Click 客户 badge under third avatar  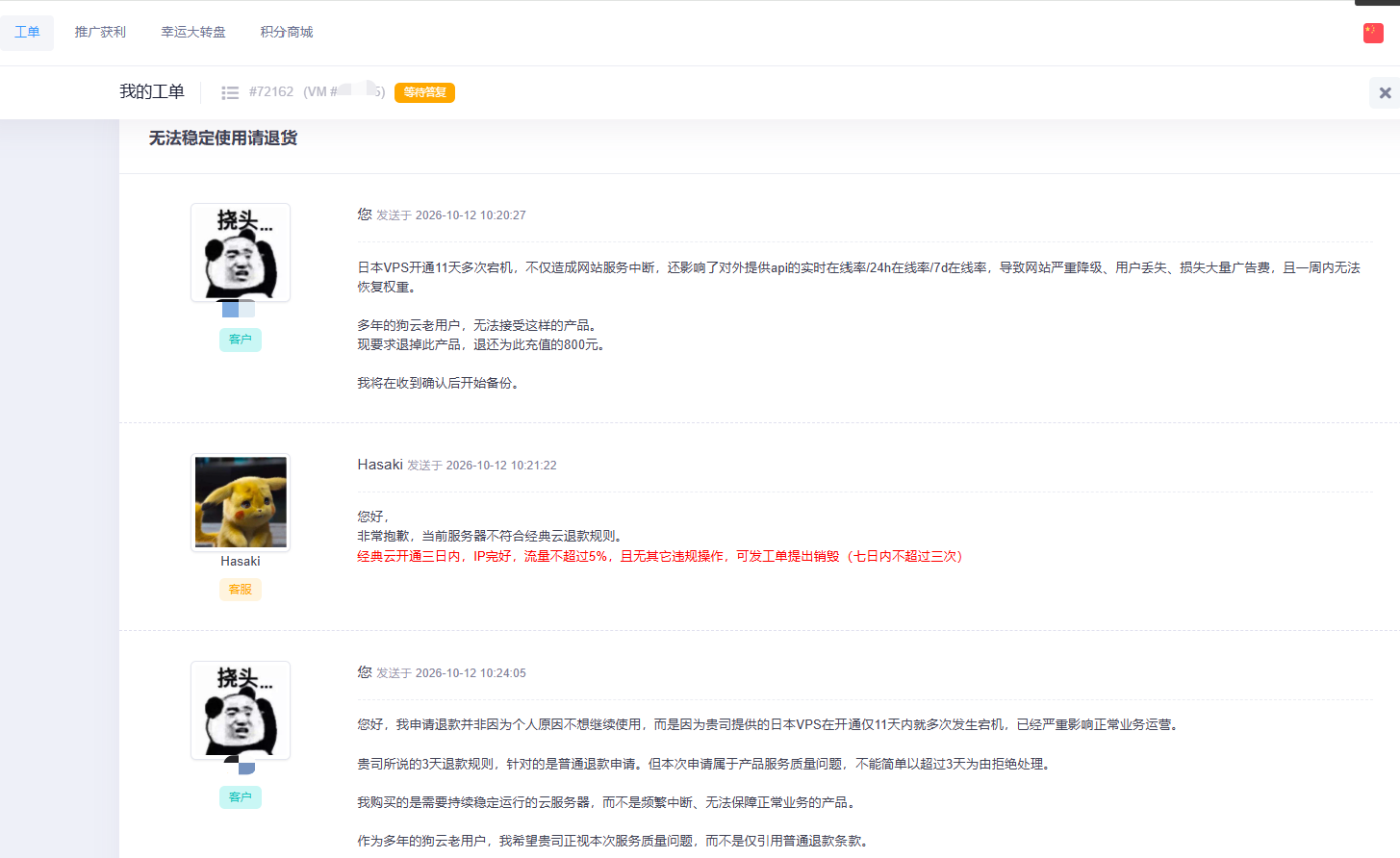point(241,797)
